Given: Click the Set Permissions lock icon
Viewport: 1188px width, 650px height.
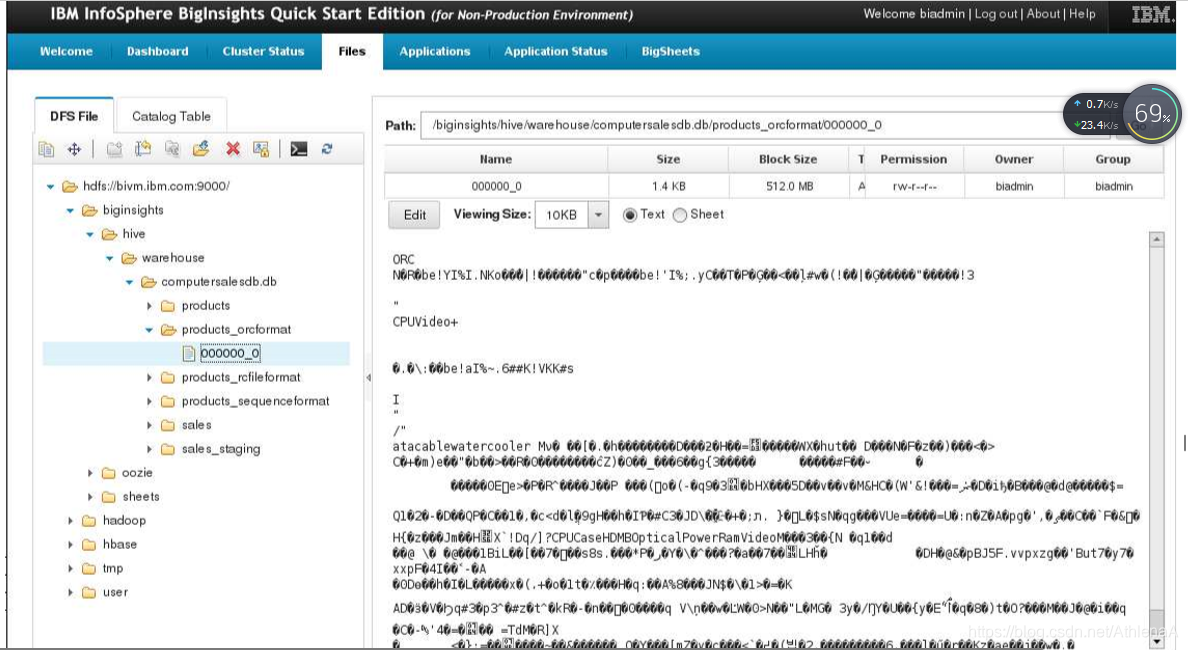Looking at the screenshot, I should [261, 149].
